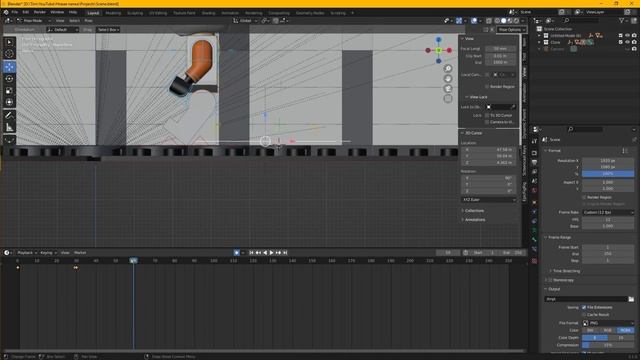
Task: Open the Pose Options dropdown
Action: [511, 30]
